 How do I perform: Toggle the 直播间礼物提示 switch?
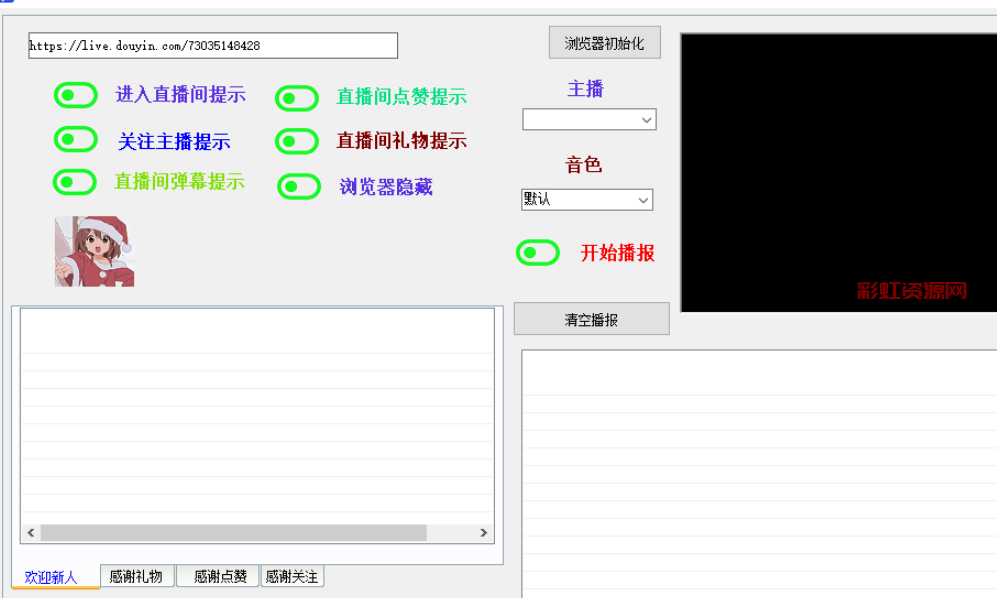[x=297, y=142]
